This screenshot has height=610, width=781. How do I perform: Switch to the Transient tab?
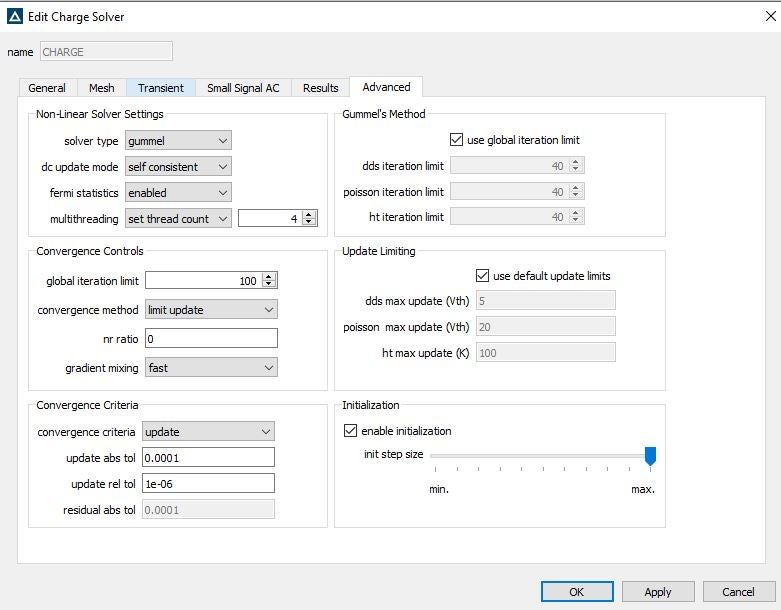pyautogui.click(x=161, y=88)
